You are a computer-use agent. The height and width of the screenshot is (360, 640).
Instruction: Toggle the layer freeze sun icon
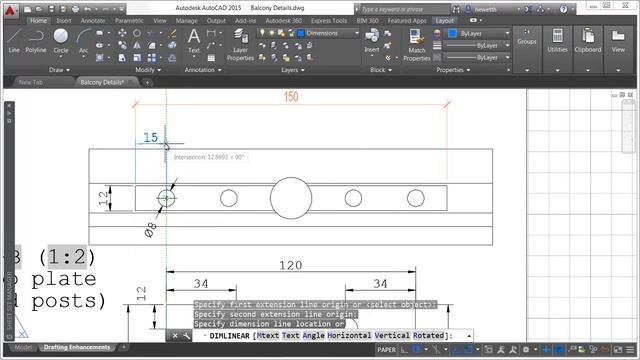point(271,33)
